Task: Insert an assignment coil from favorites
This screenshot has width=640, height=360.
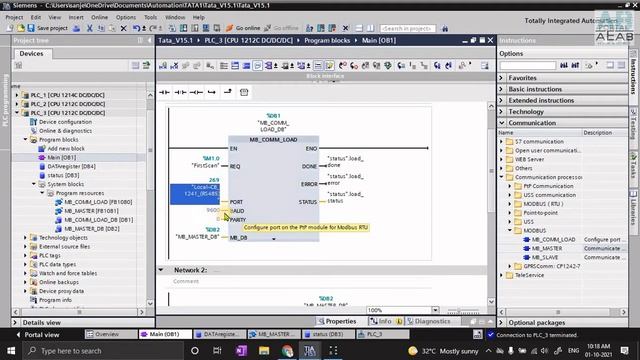Action: tap(196, 92)
